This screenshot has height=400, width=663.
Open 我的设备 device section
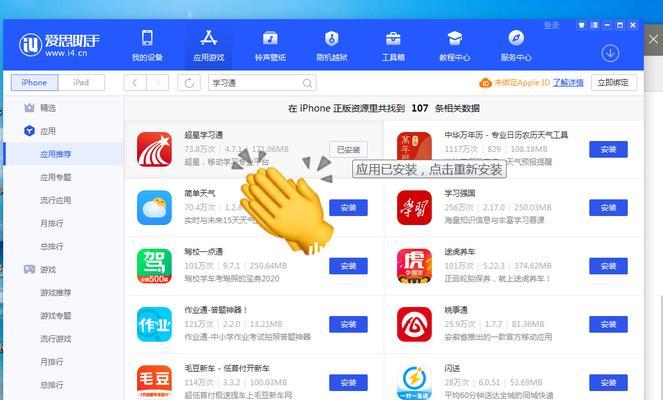pos(147,46)
